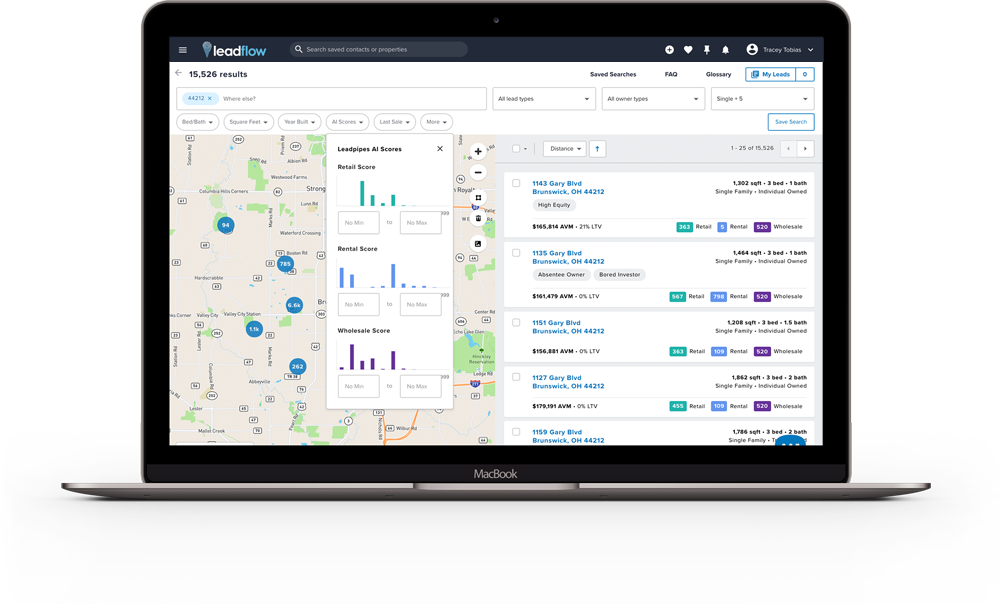This screenshot has height=604, width=1000.
Task: Expand the More filters dropdown
Action: coord(436,122)
